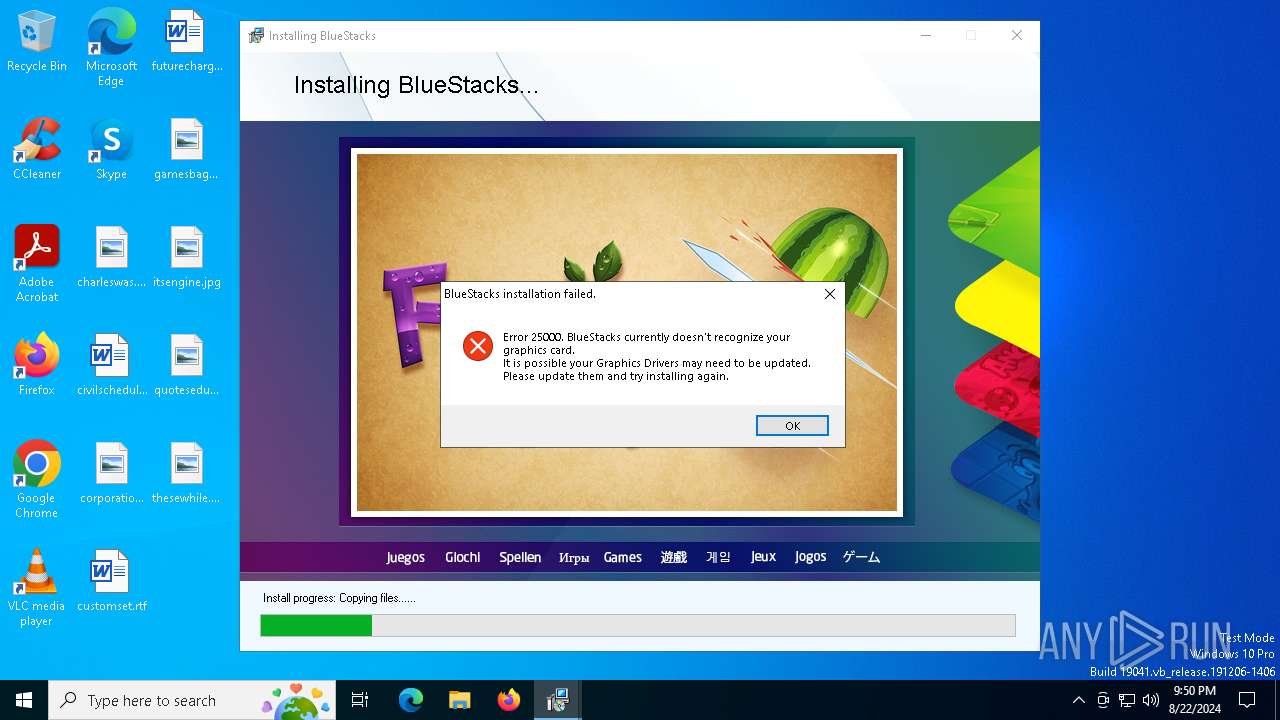Close the Installing BlueStacks window

pos(1017,35)
